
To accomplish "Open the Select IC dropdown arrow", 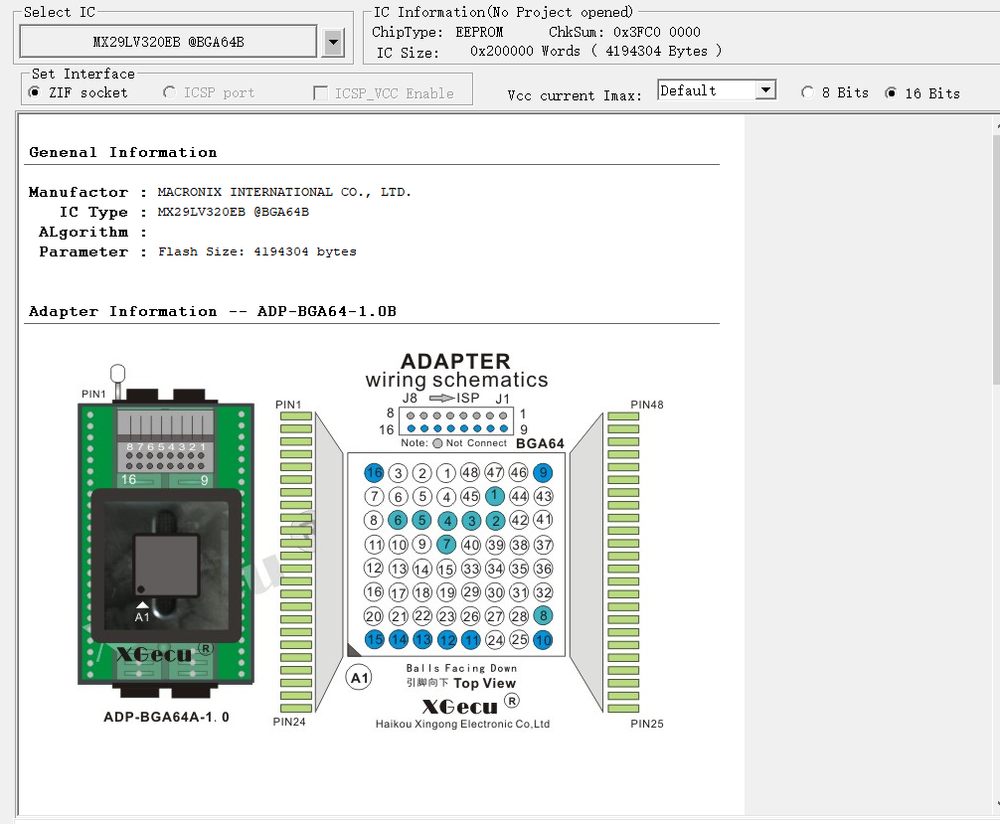I will (x=333, y=41).
